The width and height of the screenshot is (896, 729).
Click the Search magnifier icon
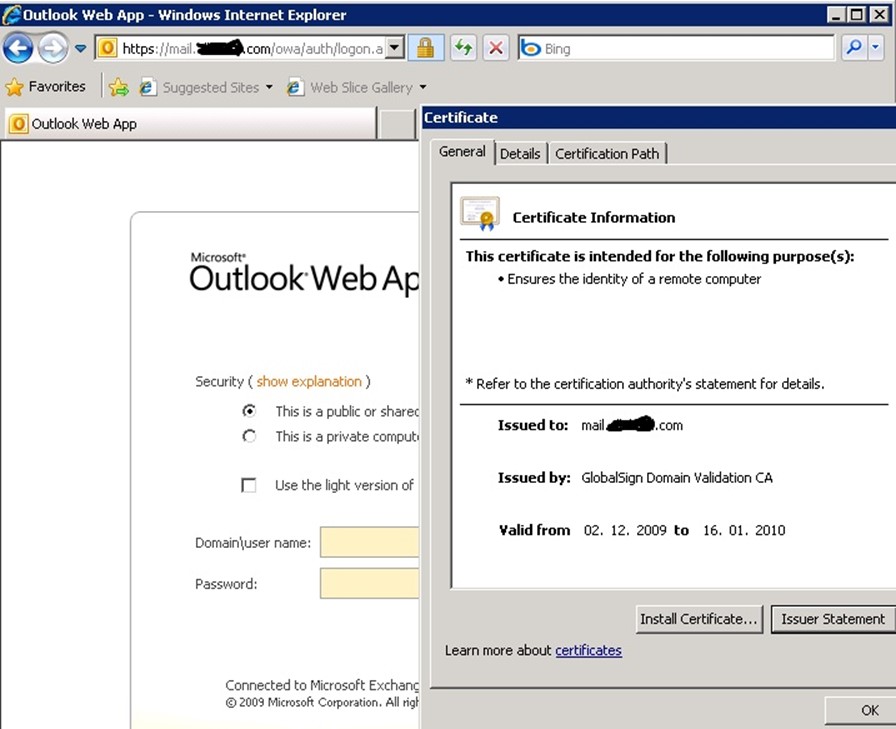853,48
